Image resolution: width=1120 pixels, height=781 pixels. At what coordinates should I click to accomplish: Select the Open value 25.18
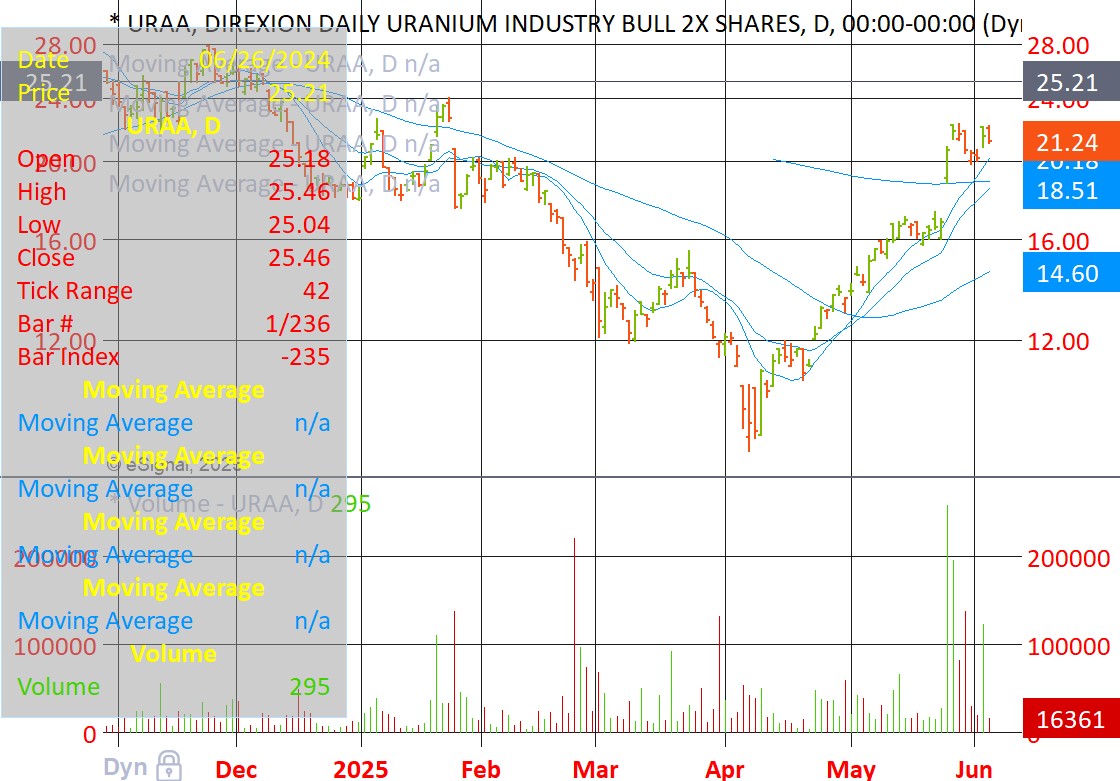tap(299, 159)
